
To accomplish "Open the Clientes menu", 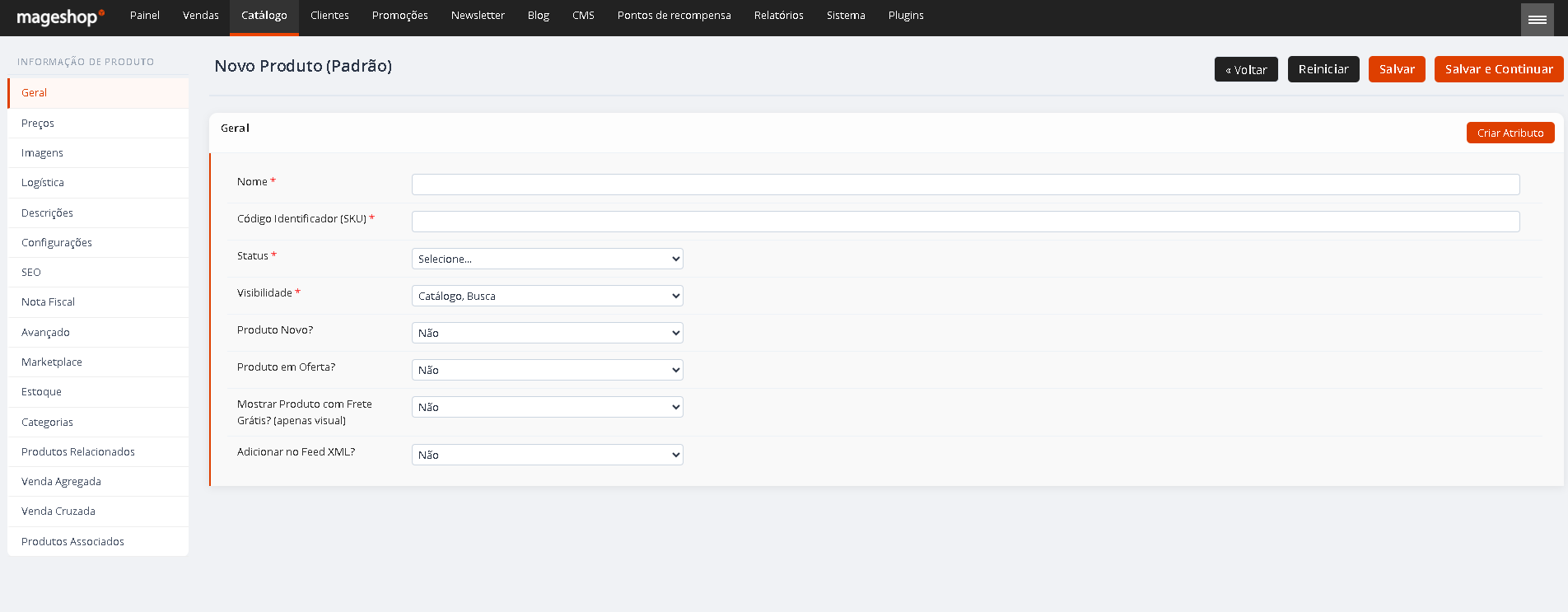I will click(x=329, y=16).
